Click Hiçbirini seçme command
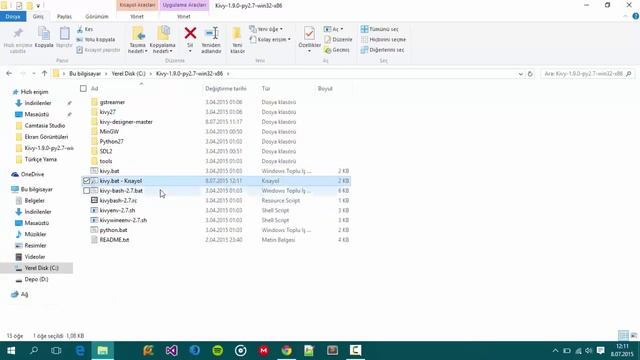The image size is (640, 360). coord(384,40)
